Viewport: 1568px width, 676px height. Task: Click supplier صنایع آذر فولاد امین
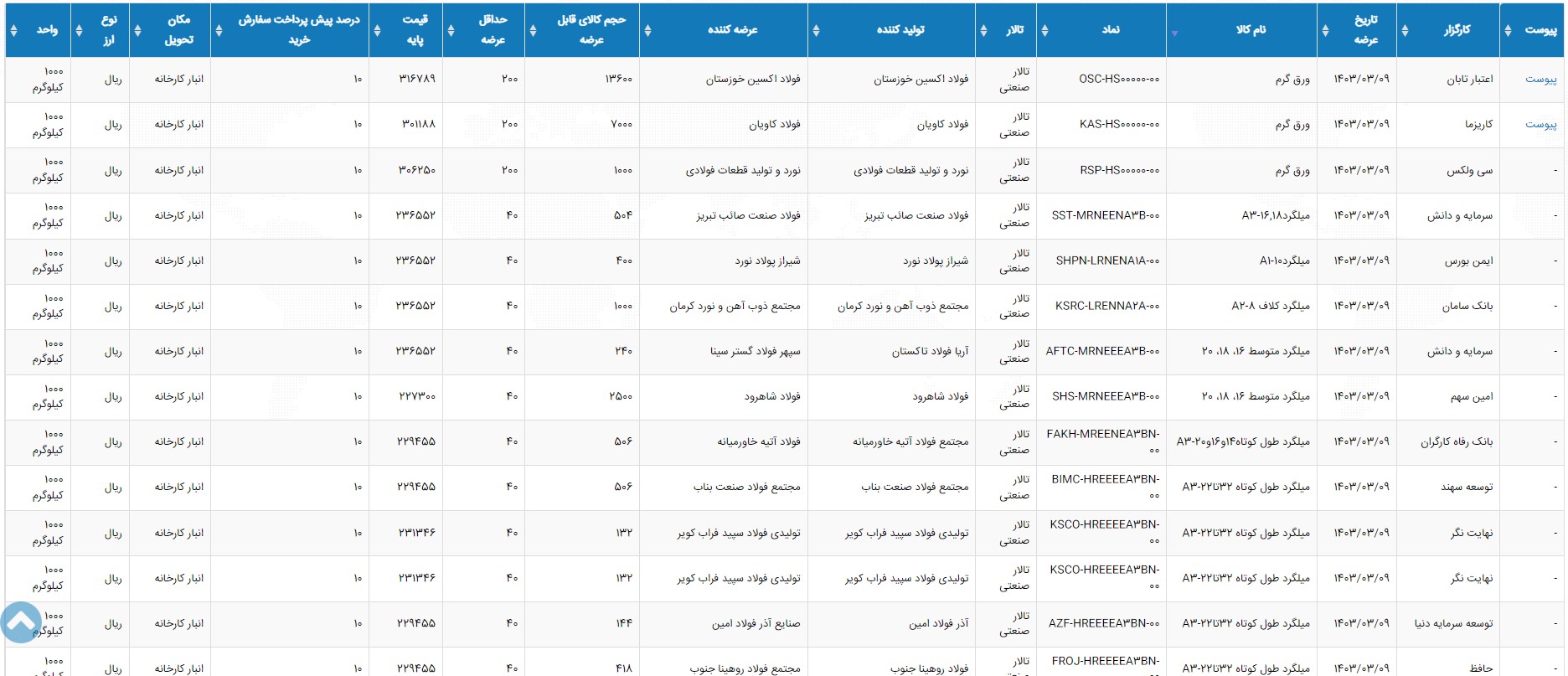(x=756, y=623)
